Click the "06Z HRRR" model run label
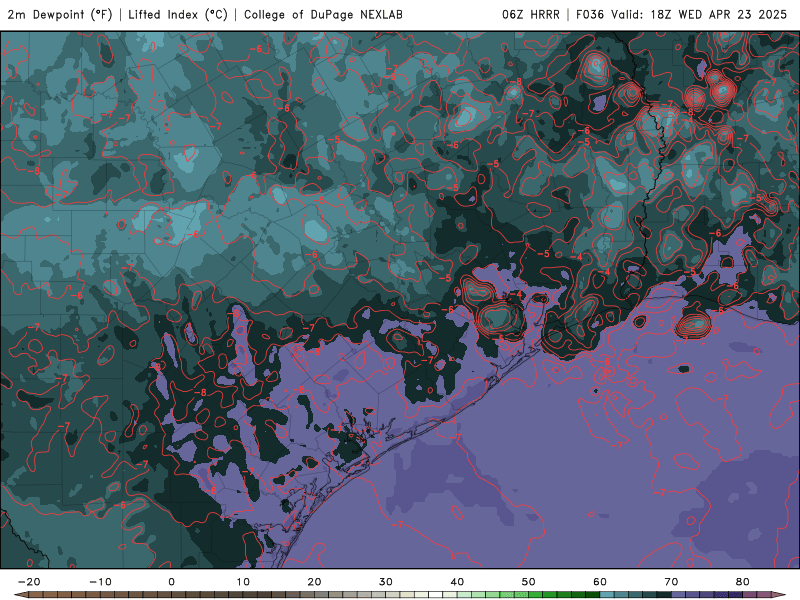Image resolution: width=800 pixels, height=600 pixels. click(531, 15)
